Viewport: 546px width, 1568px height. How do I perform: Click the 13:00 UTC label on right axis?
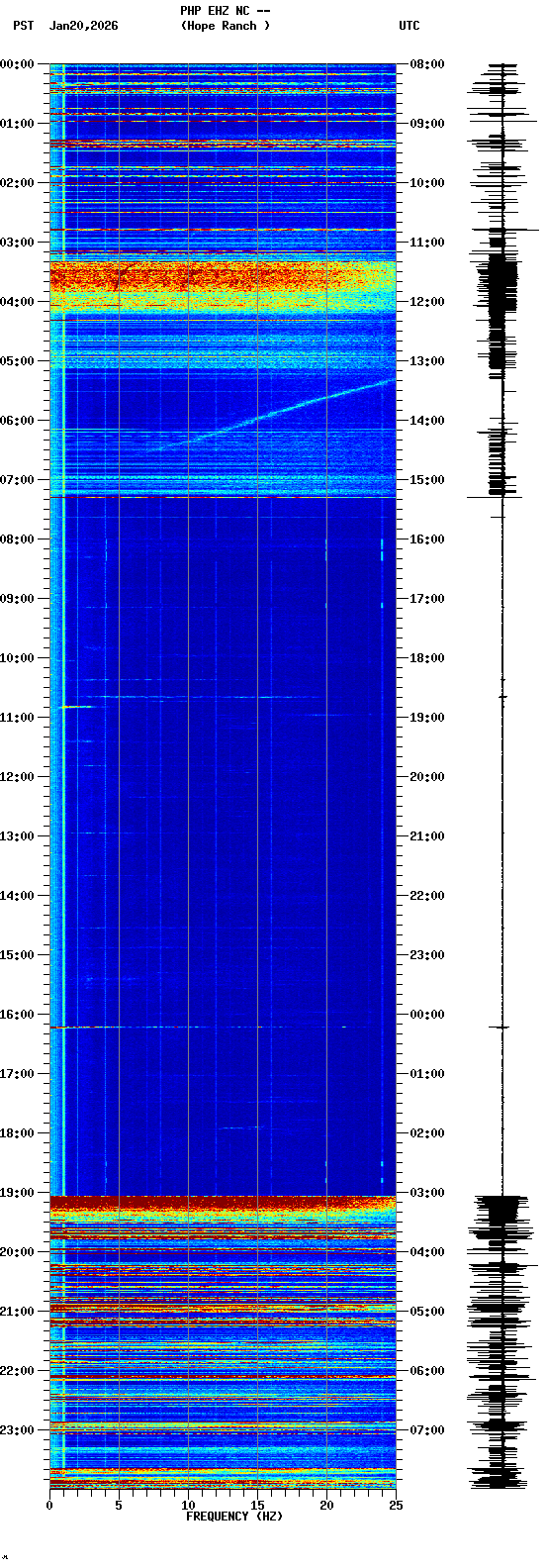click(427, 361)
